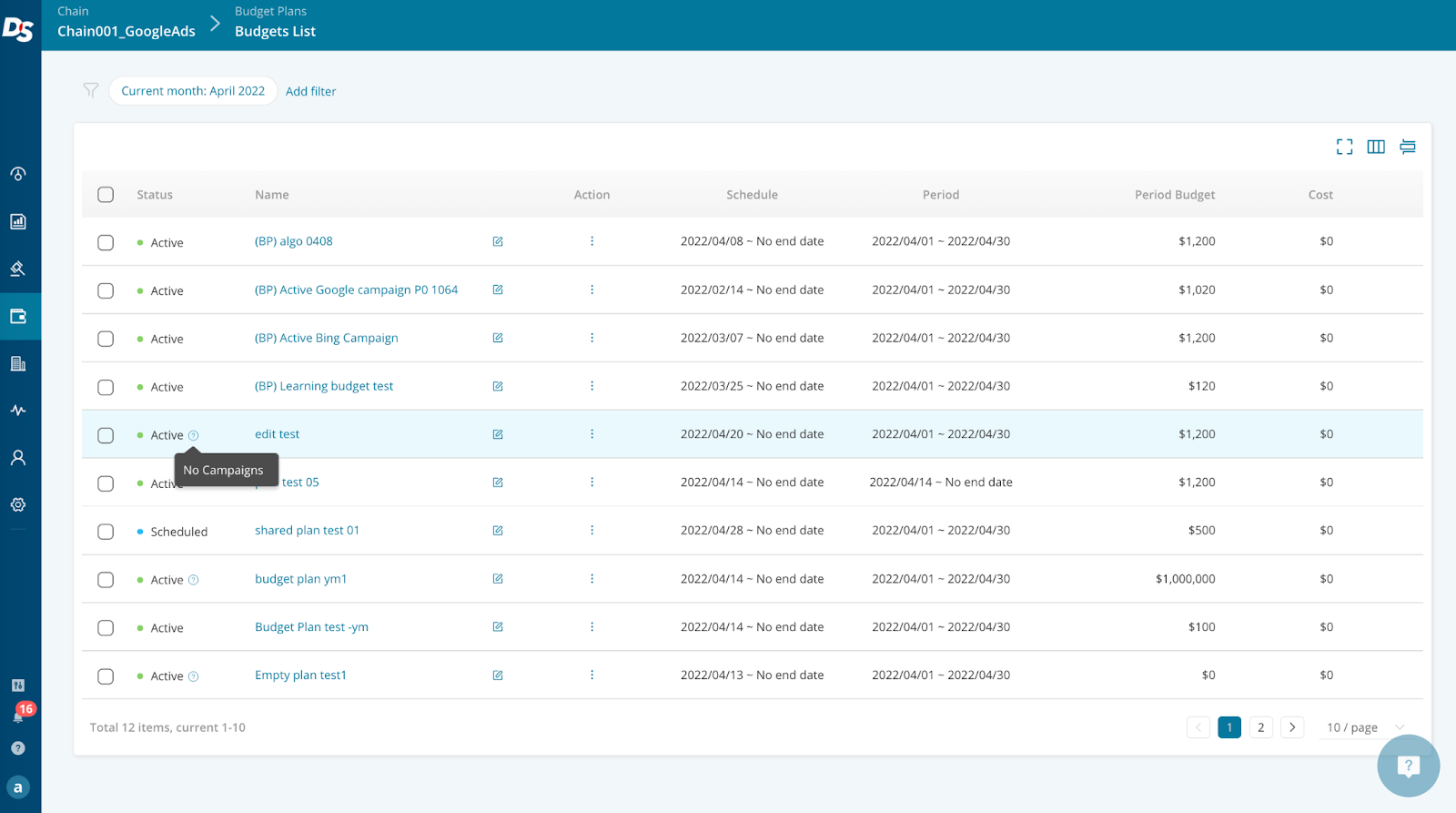The image size is (1456, 813).
Task: Open the activity pulse icon in sidebar
Action: click(x=18, y=411)
